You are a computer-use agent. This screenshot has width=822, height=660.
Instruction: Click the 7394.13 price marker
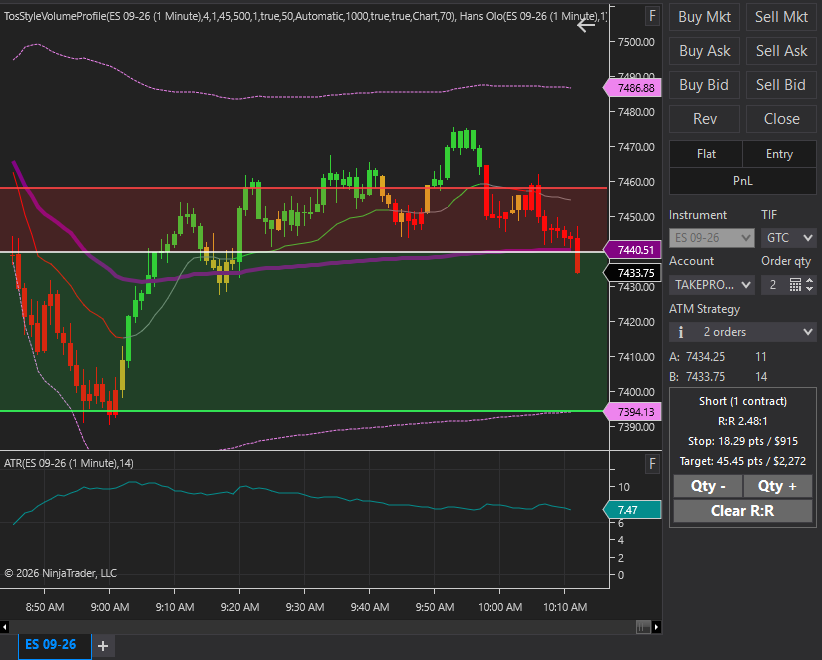coord(632,412)
